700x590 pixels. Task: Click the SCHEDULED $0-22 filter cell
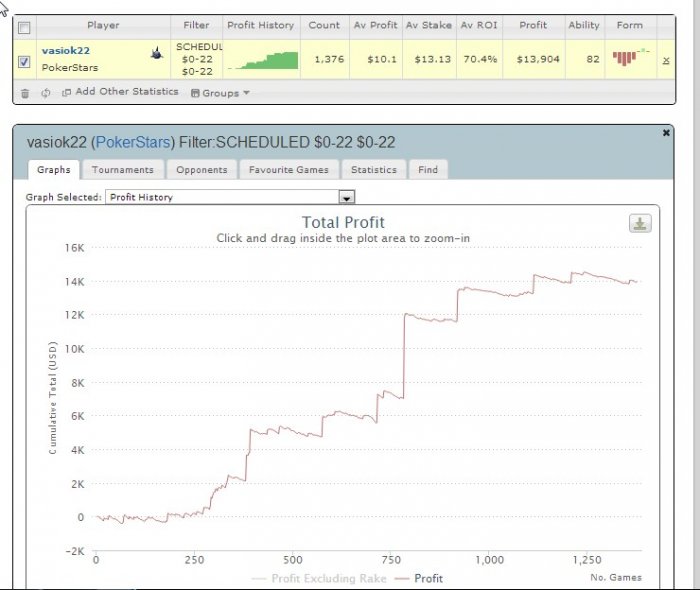(x=197, y=59)
